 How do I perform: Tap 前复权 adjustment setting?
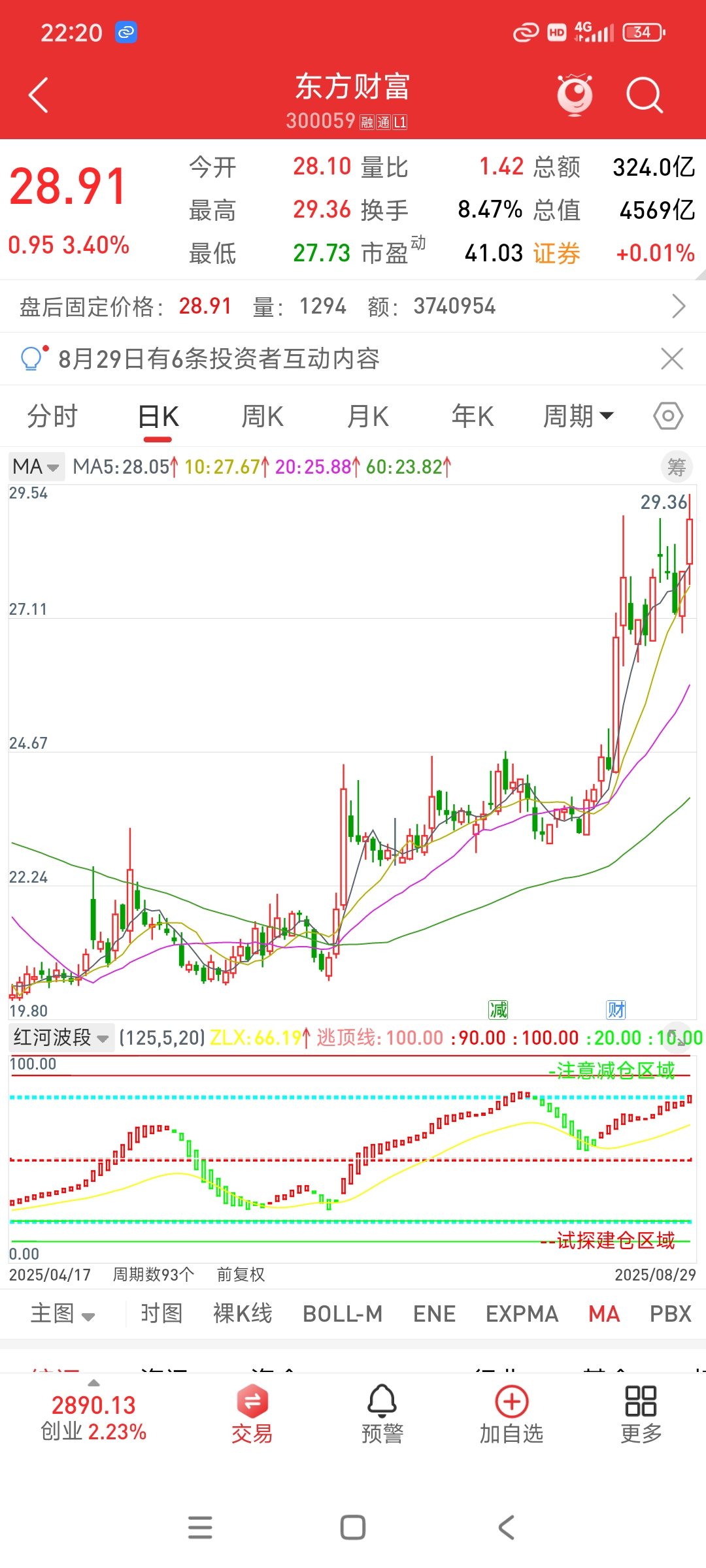[x=241, y=1275]
